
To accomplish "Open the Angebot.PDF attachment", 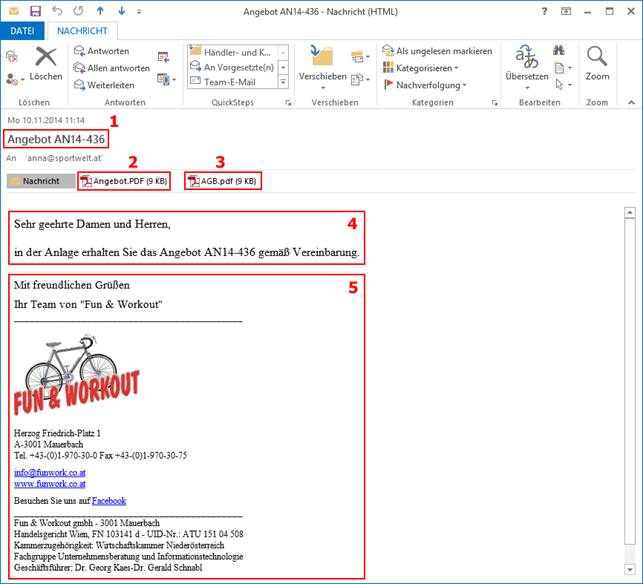I will tap(124, 181).
